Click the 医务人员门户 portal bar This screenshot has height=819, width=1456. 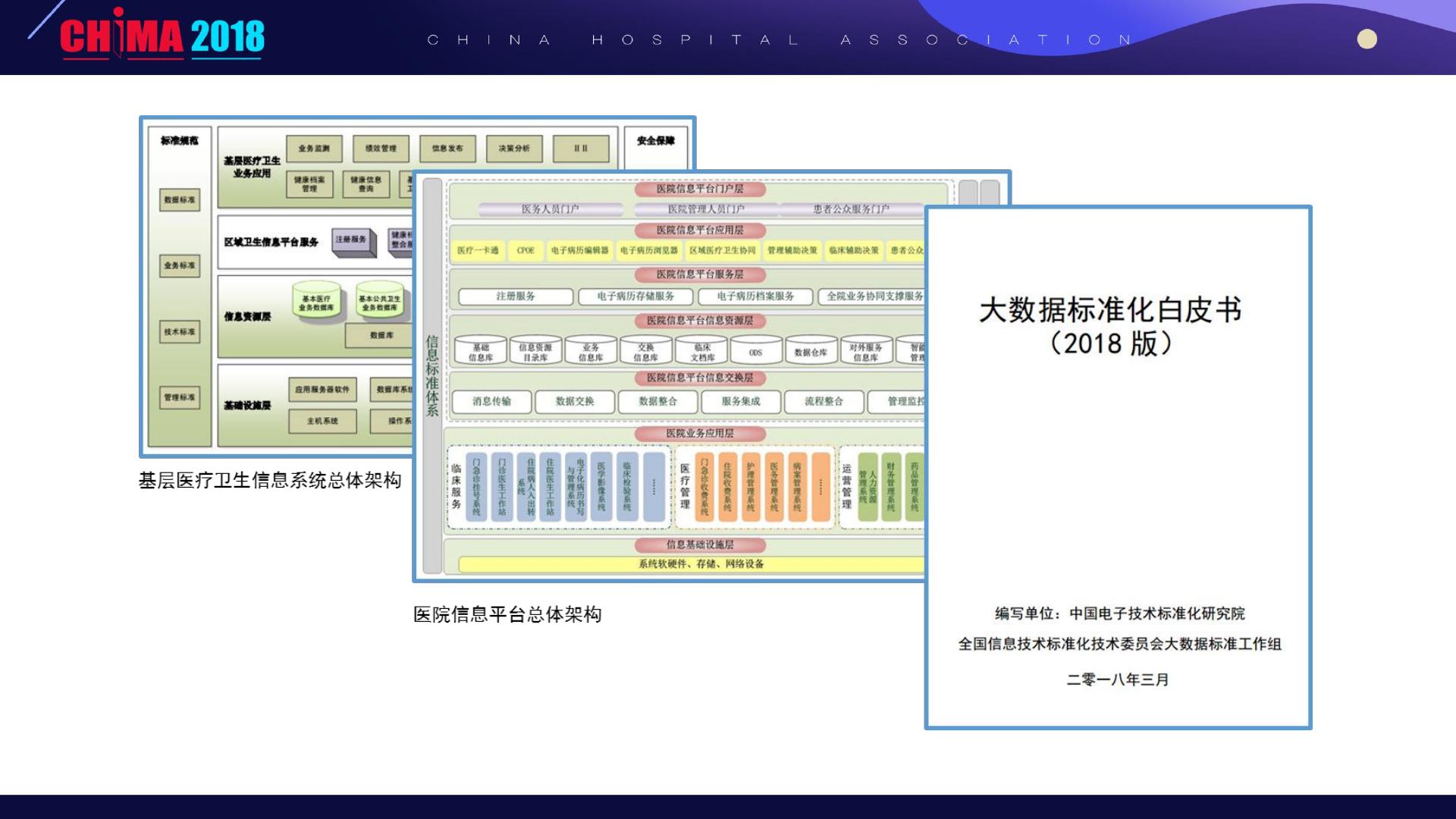[x=551, y=209]
